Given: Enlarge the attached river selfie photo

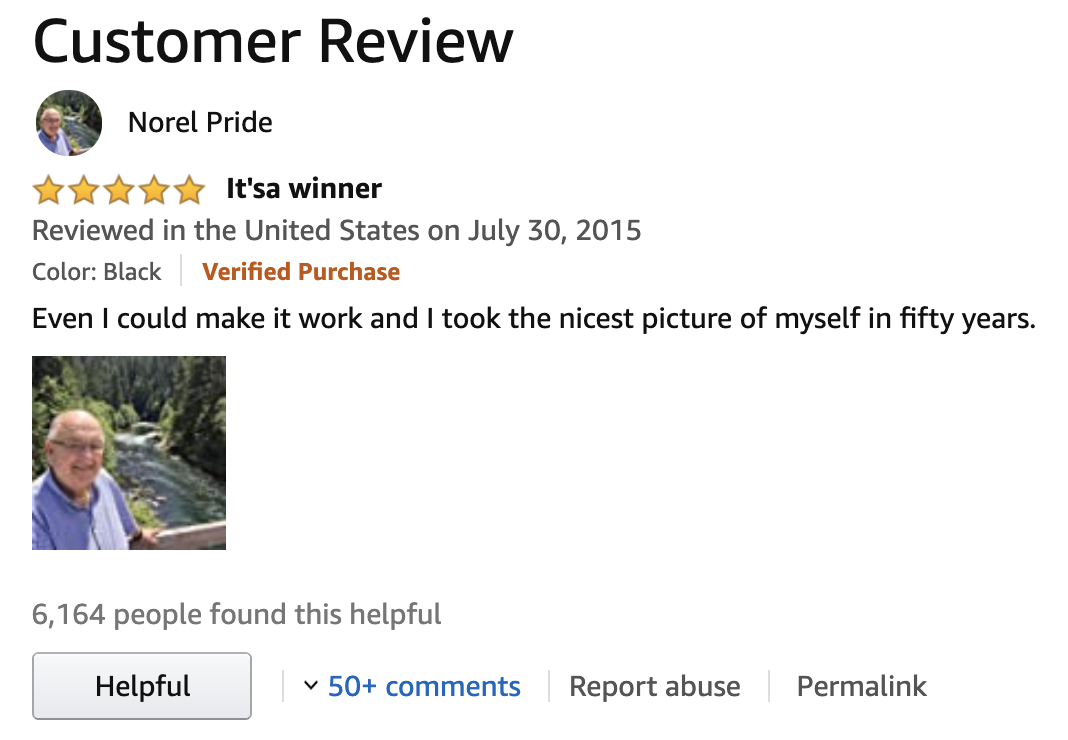Looking at the screenshot, I should click(129, 452).
